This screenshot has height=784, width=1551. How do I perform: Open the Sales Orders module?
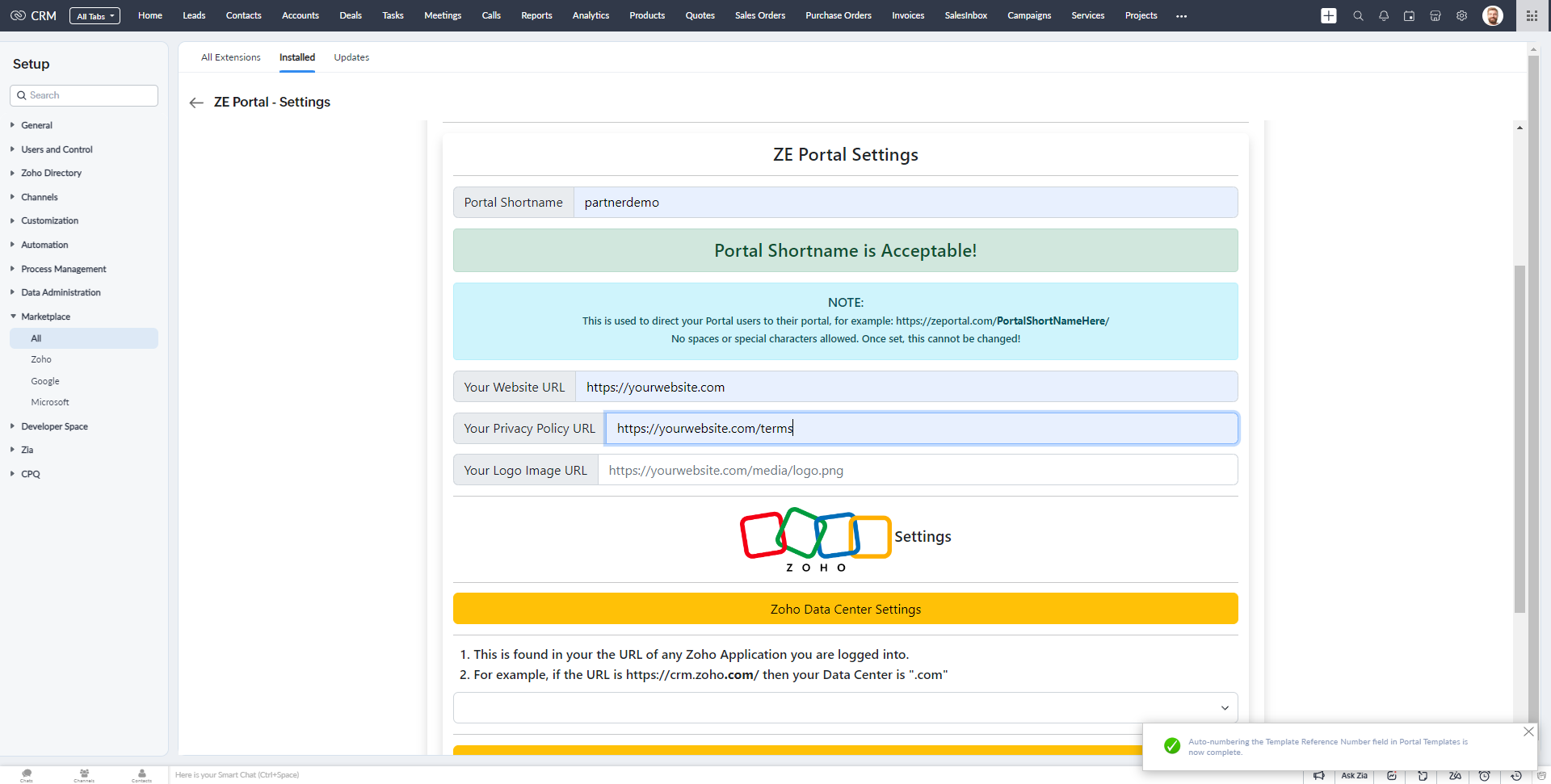(x=759, y=15)
